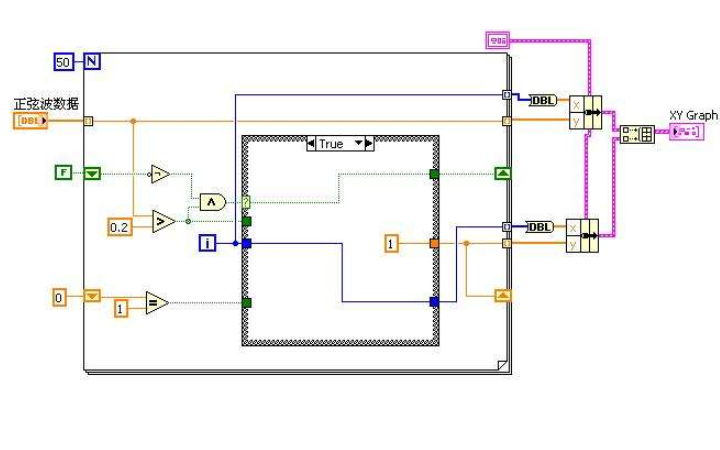
Task: Click the pink cluster constant at top
Action: 497,39
